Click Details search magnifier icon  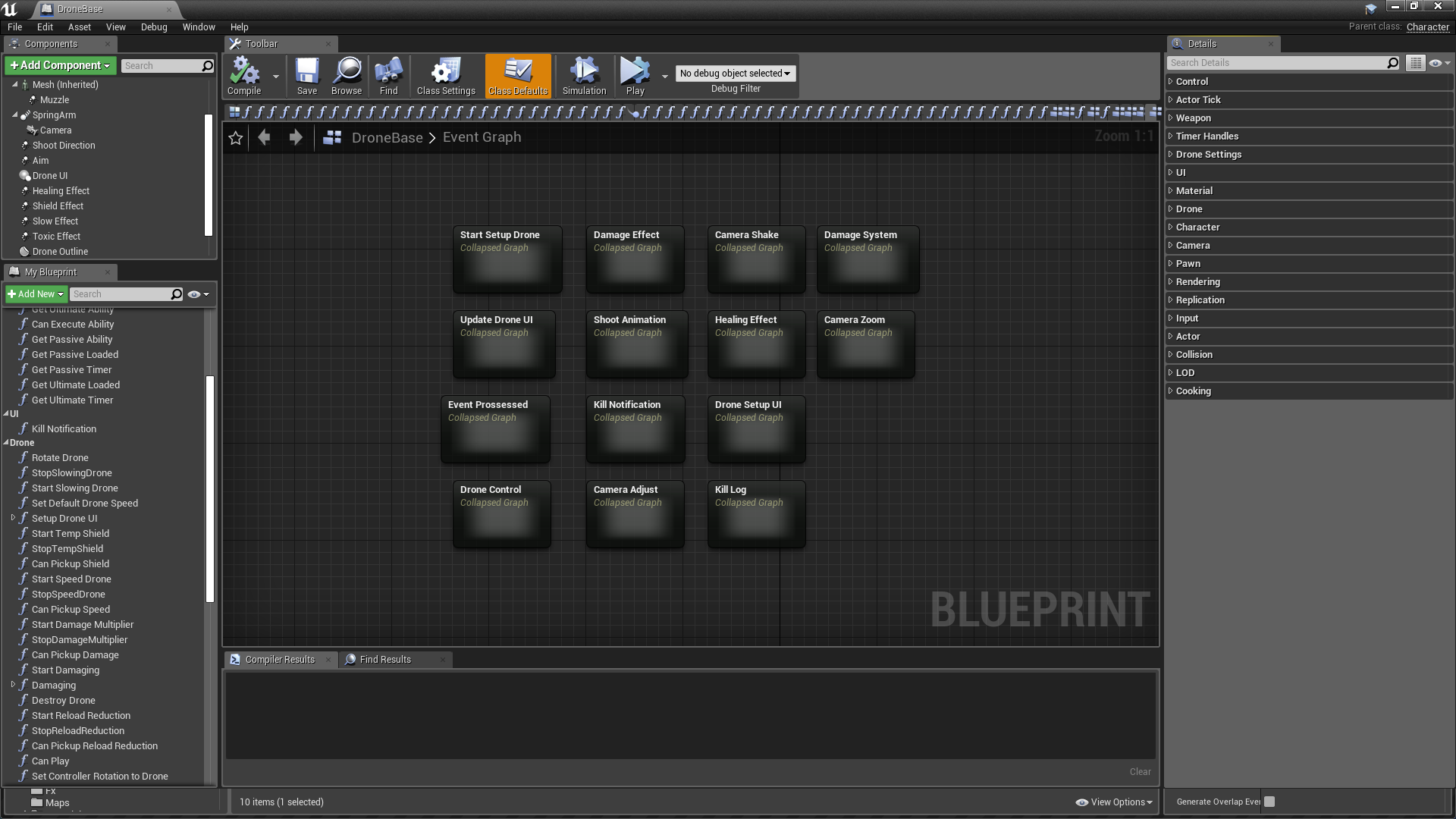[1392, 63]
